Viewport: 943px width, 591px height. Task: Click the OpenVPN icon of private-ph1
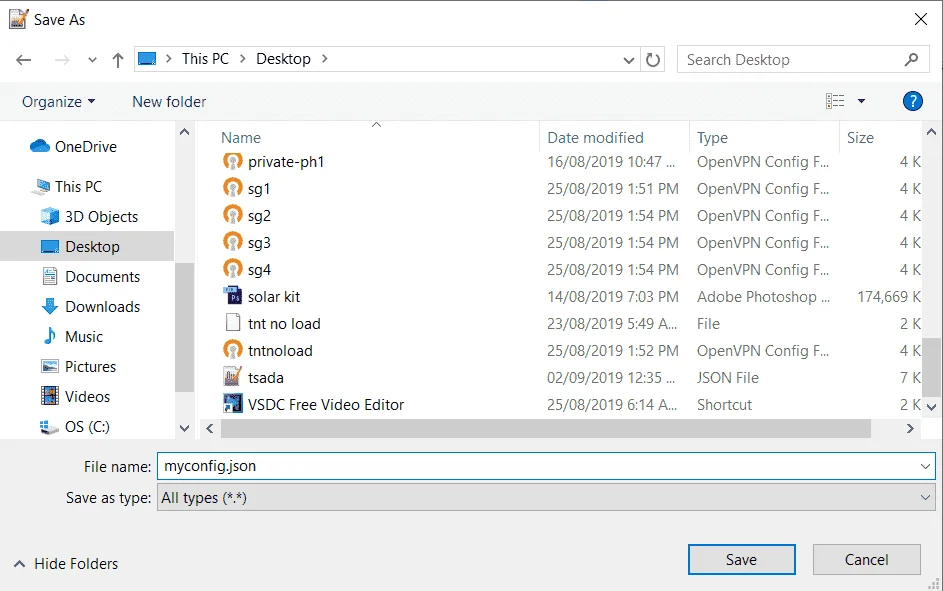[233, 162]
